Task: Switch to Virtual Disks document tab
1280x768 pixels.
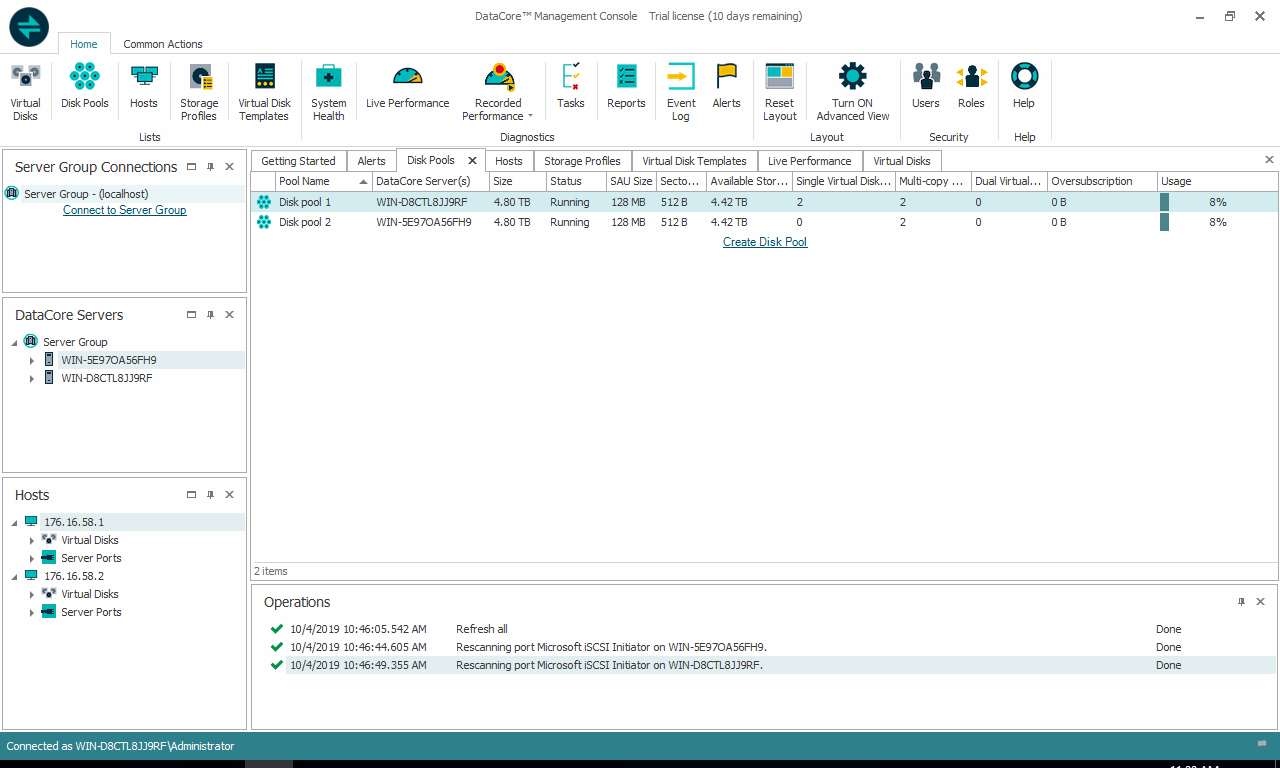Action: [902, 161]
